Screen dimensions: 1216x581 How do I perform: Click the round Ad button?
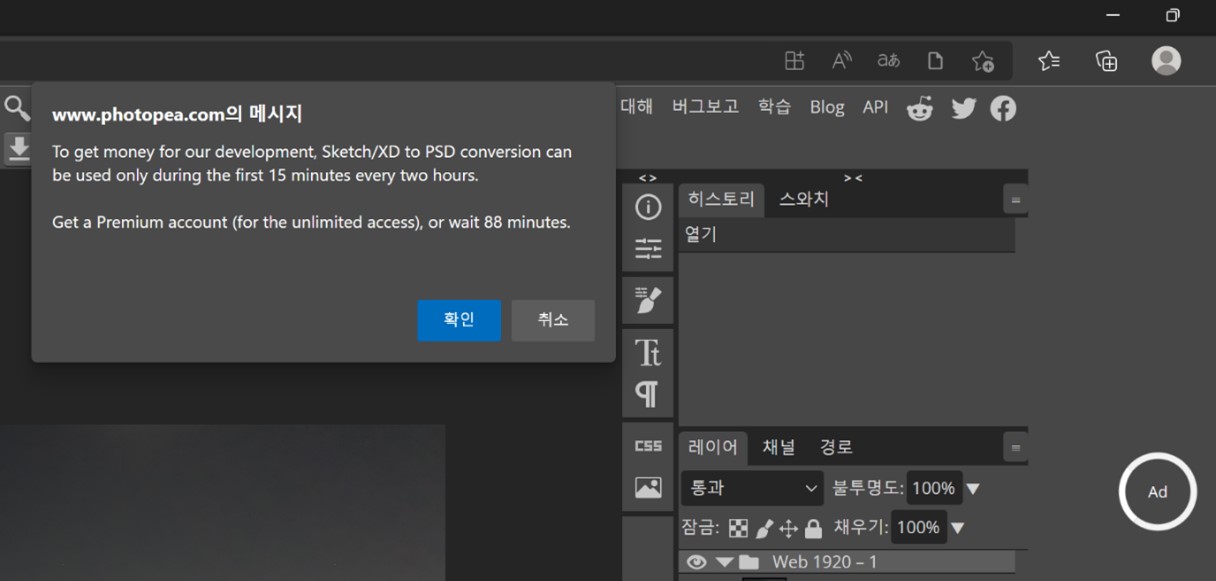point(1157,491)
